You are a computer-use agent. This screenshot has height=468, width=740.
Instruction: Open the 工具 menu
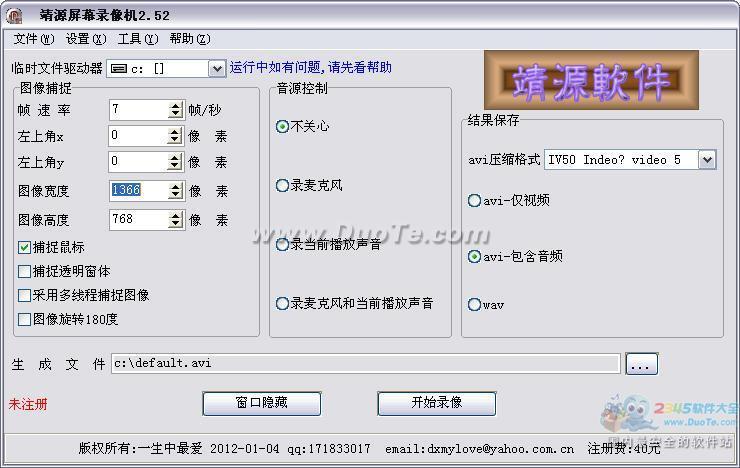point(137,39)
